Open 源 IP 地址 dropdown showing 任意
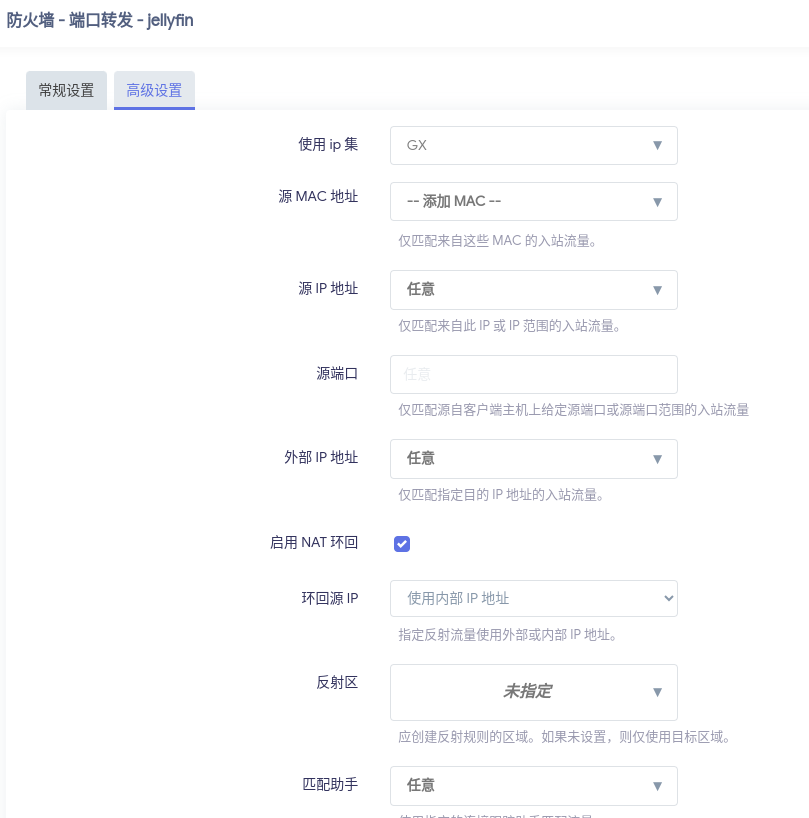Viewport: 809px width, 818px height. (520, 290)
